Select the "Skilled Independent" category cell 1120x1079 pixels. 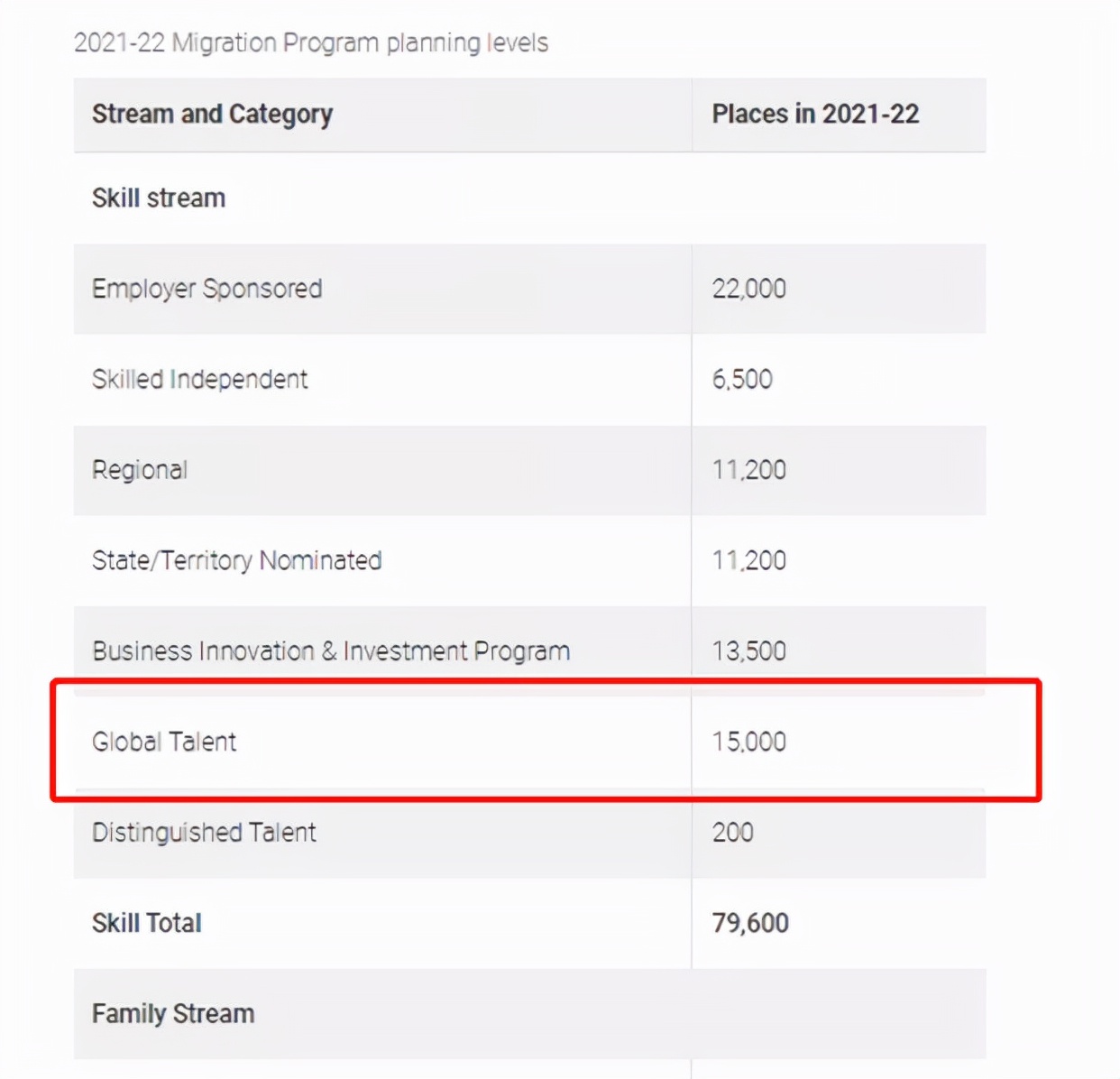pos(199,380)
